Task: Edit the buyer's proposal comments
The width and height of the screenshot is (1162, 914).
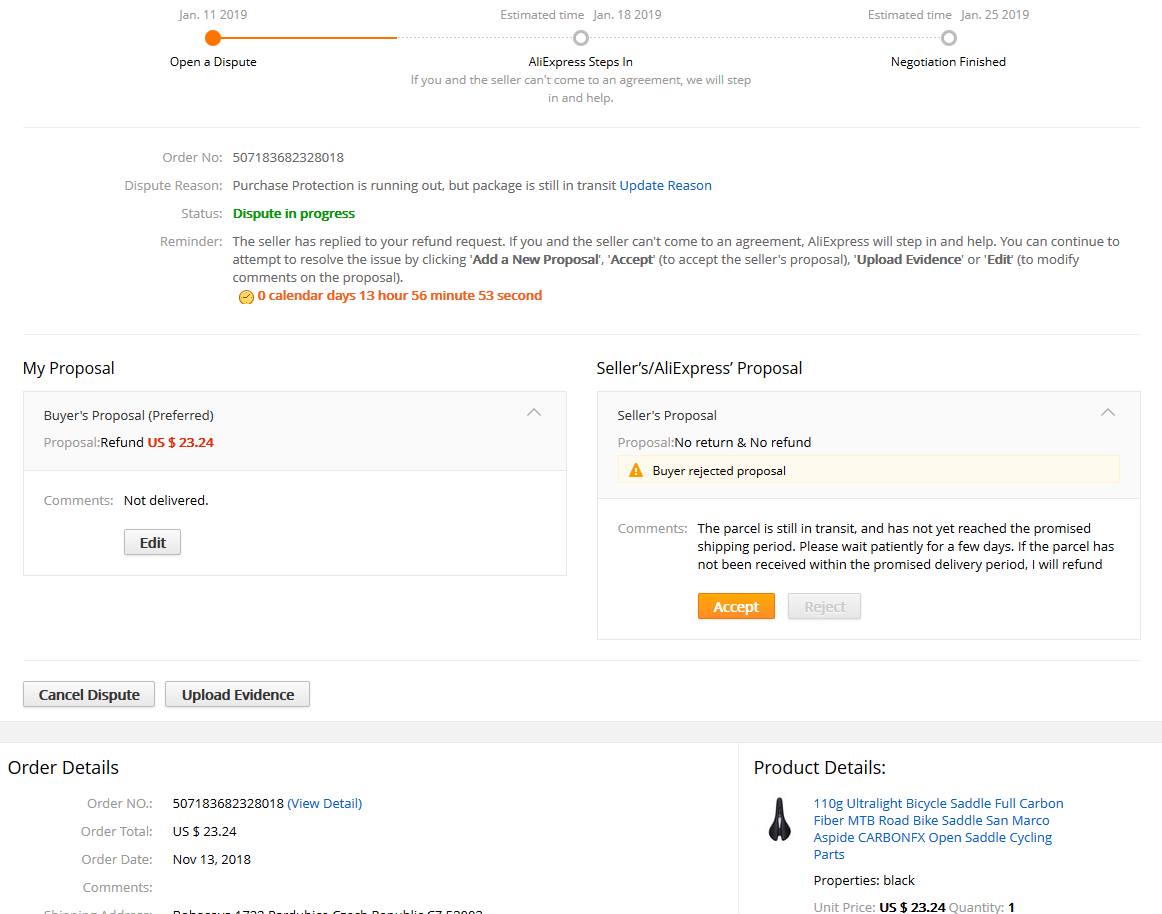Action: coord(152,542)
